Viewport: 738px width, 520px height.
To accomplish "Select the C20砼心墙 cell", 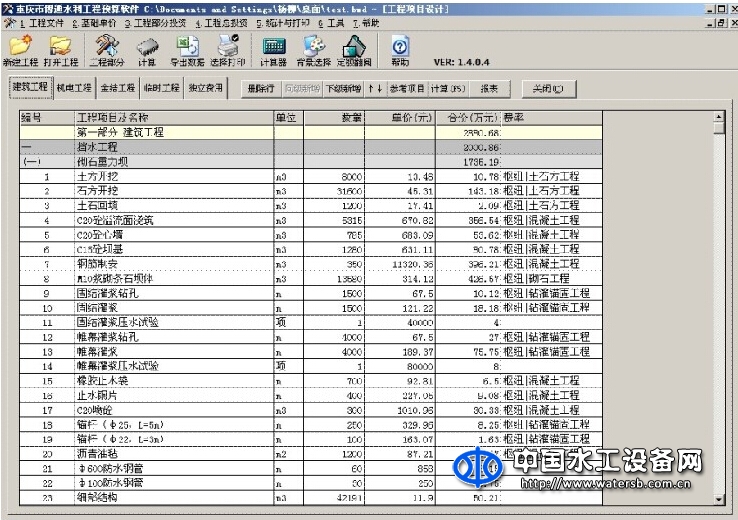I will [x=174, y=235].
